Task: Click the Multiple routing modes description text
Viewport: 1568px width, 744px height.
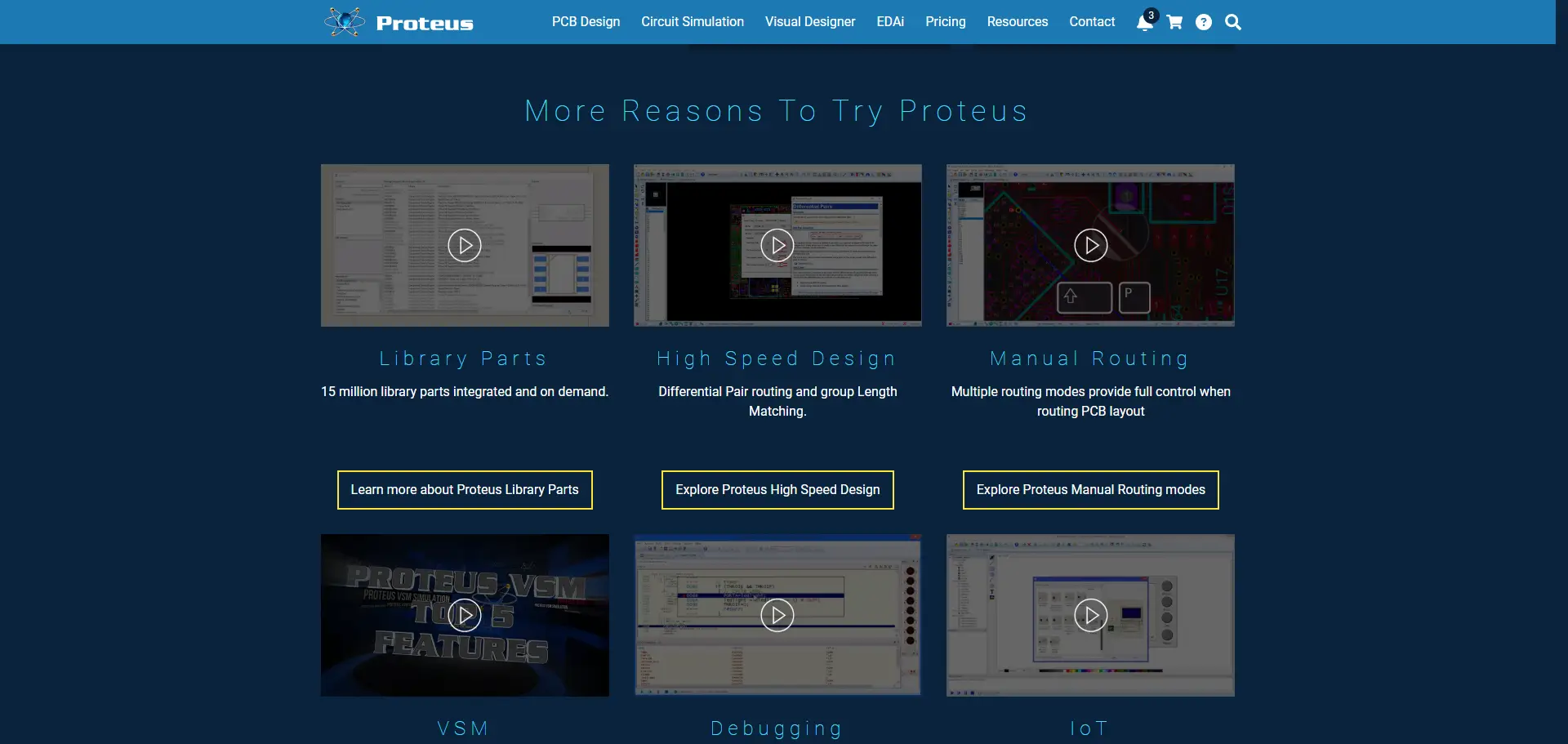Action: click(1091, 402)
